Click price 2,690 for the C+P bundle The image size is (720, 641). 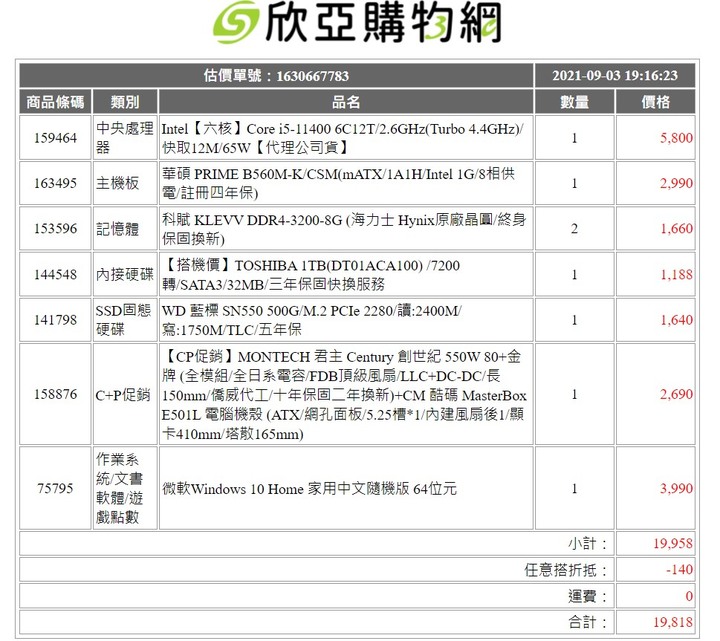tap(676, 394)
